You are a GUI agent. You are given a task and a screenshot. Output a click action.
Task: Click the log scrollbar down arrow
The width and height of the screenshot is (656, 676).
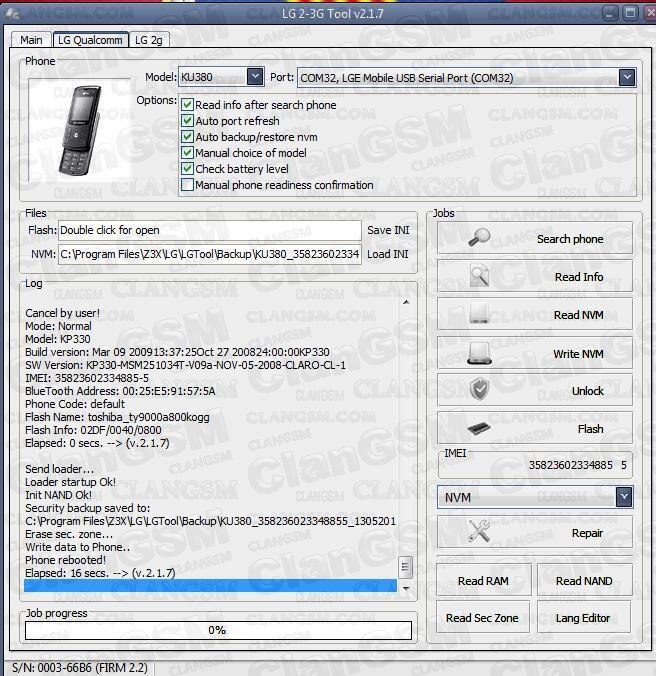pyautogui.click(x=406, y=588)
